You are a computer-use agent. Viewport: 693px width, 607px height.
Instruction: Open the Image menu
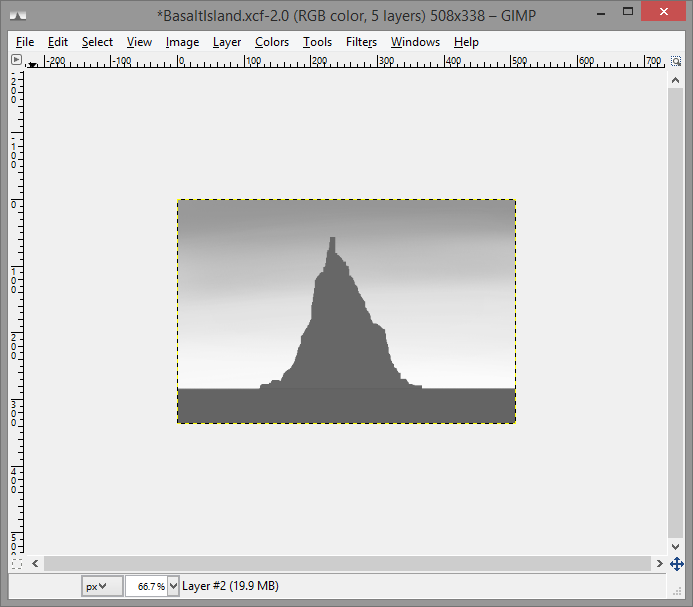(182, 42)
